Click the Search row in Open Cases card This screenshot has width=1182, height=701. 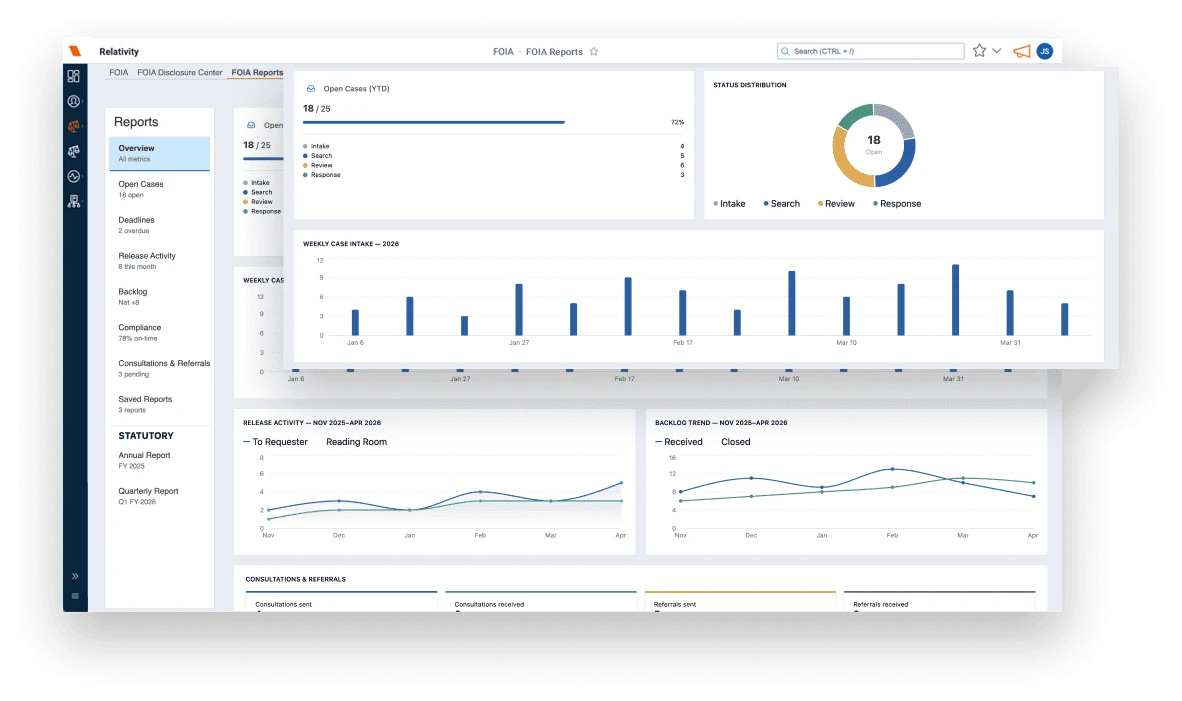point(494,155)
